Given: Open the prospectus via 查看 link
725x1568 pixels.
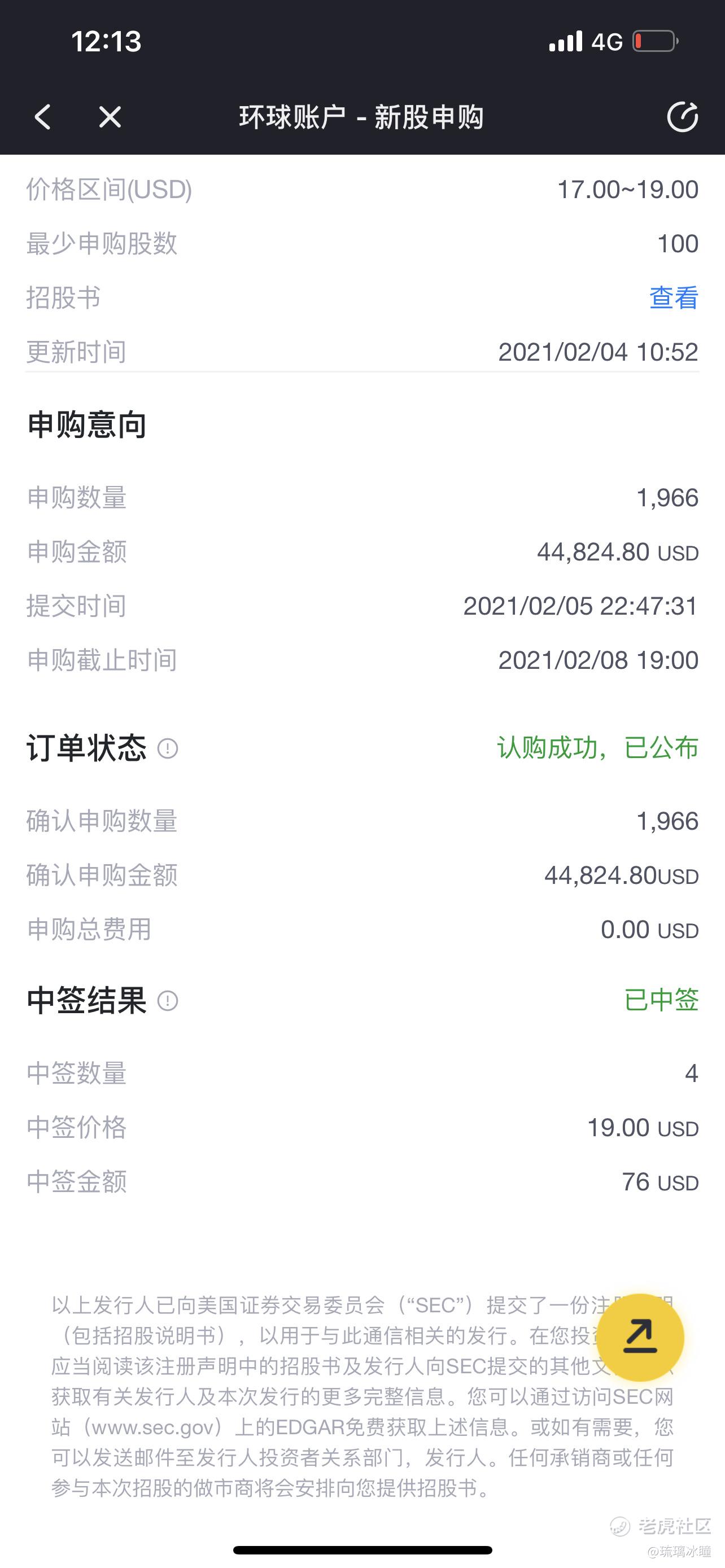Looking at the screenshot, I should point(674,297).
